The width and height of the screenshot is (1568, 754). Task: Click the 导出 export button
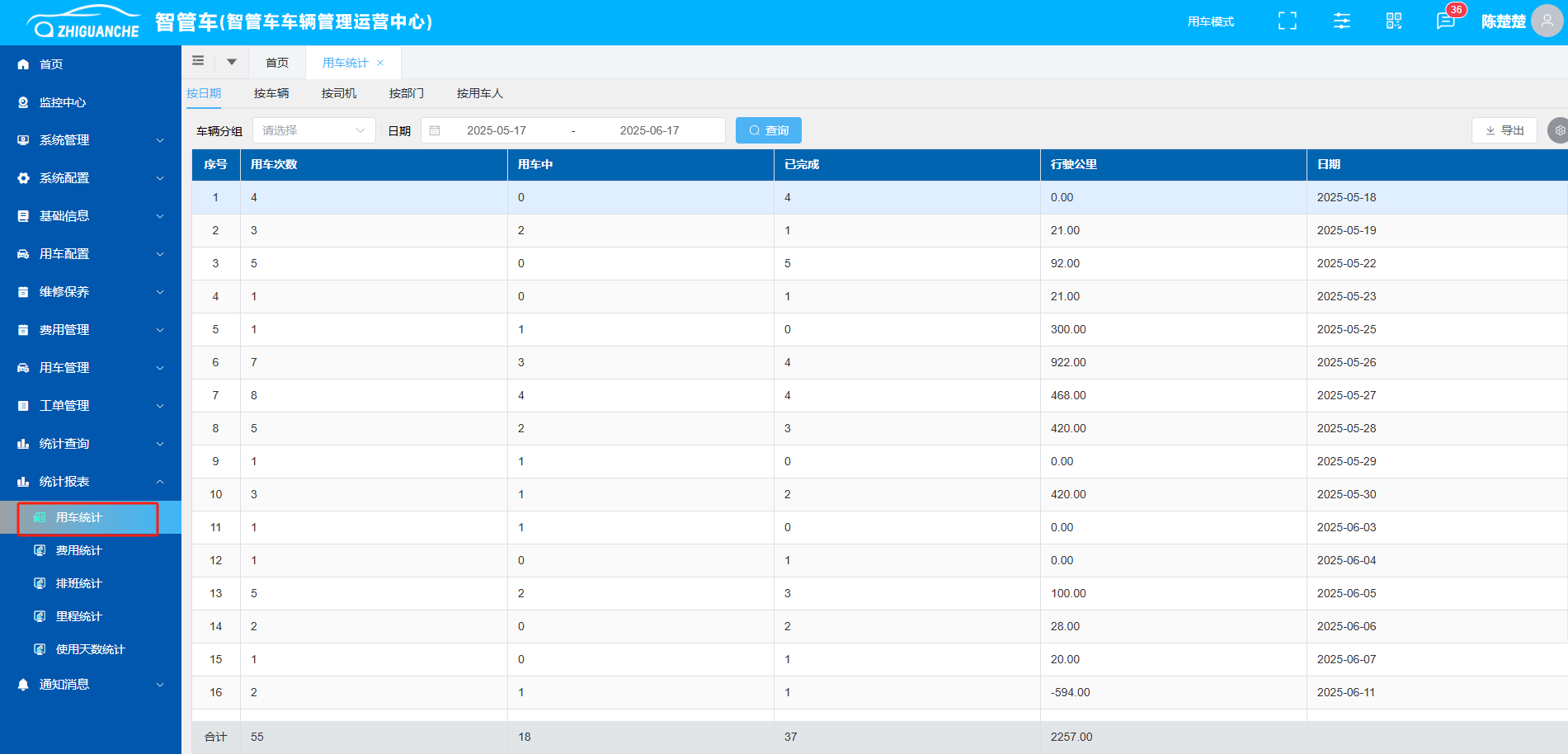click(x=1504, y=130)
